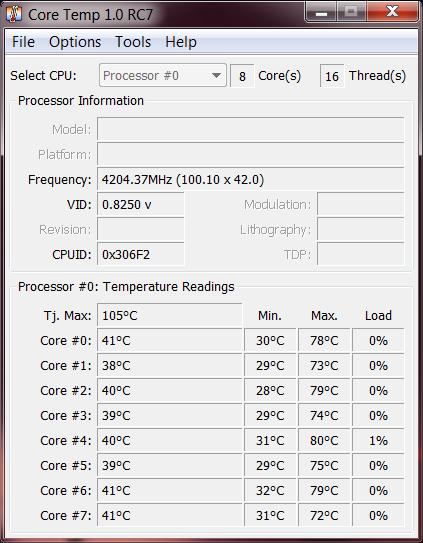423x543 pixels.
Task: Click the disabled maximize button
Action: coord(351,12)
